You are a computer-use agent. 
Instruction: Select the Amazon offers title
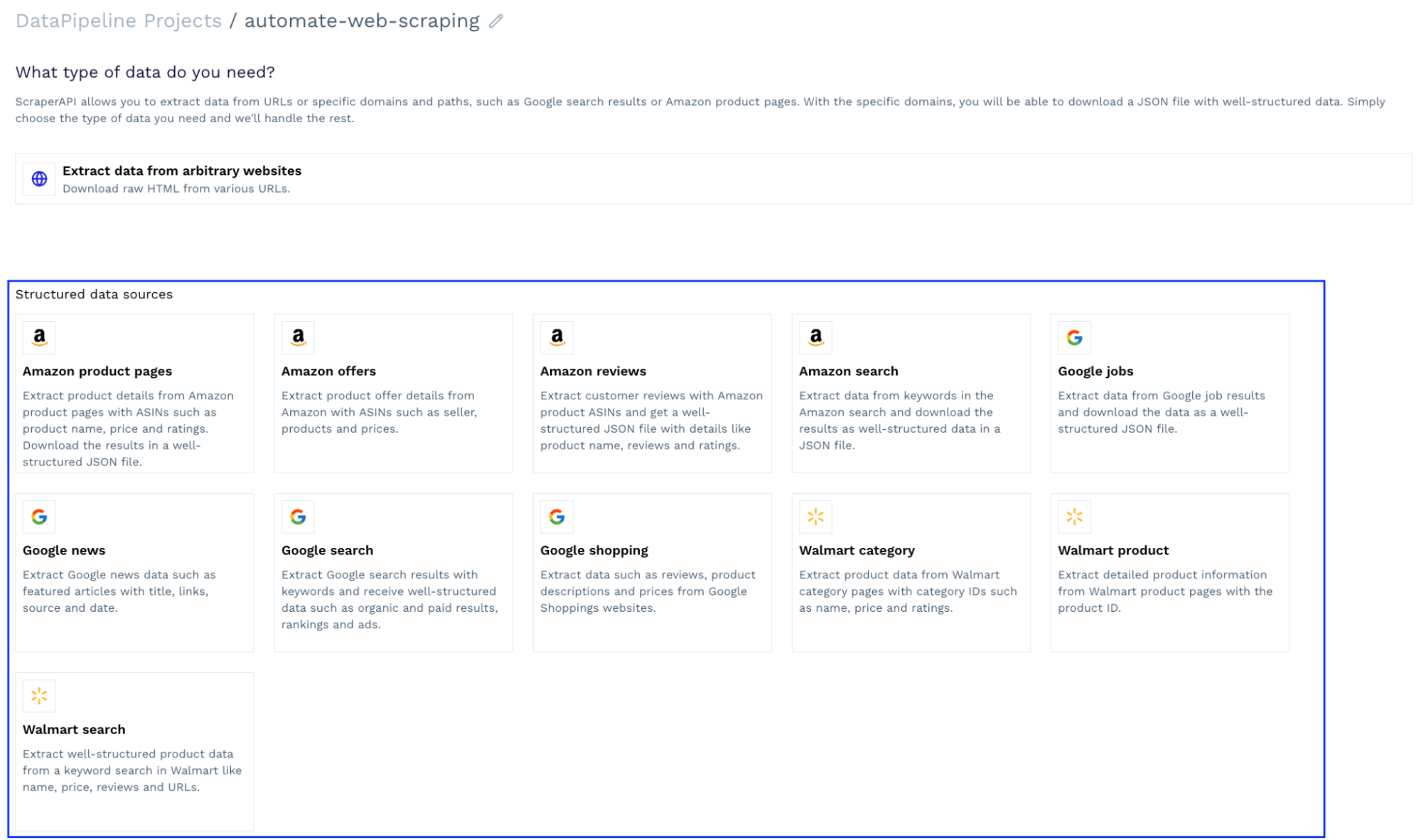(328, 371)
